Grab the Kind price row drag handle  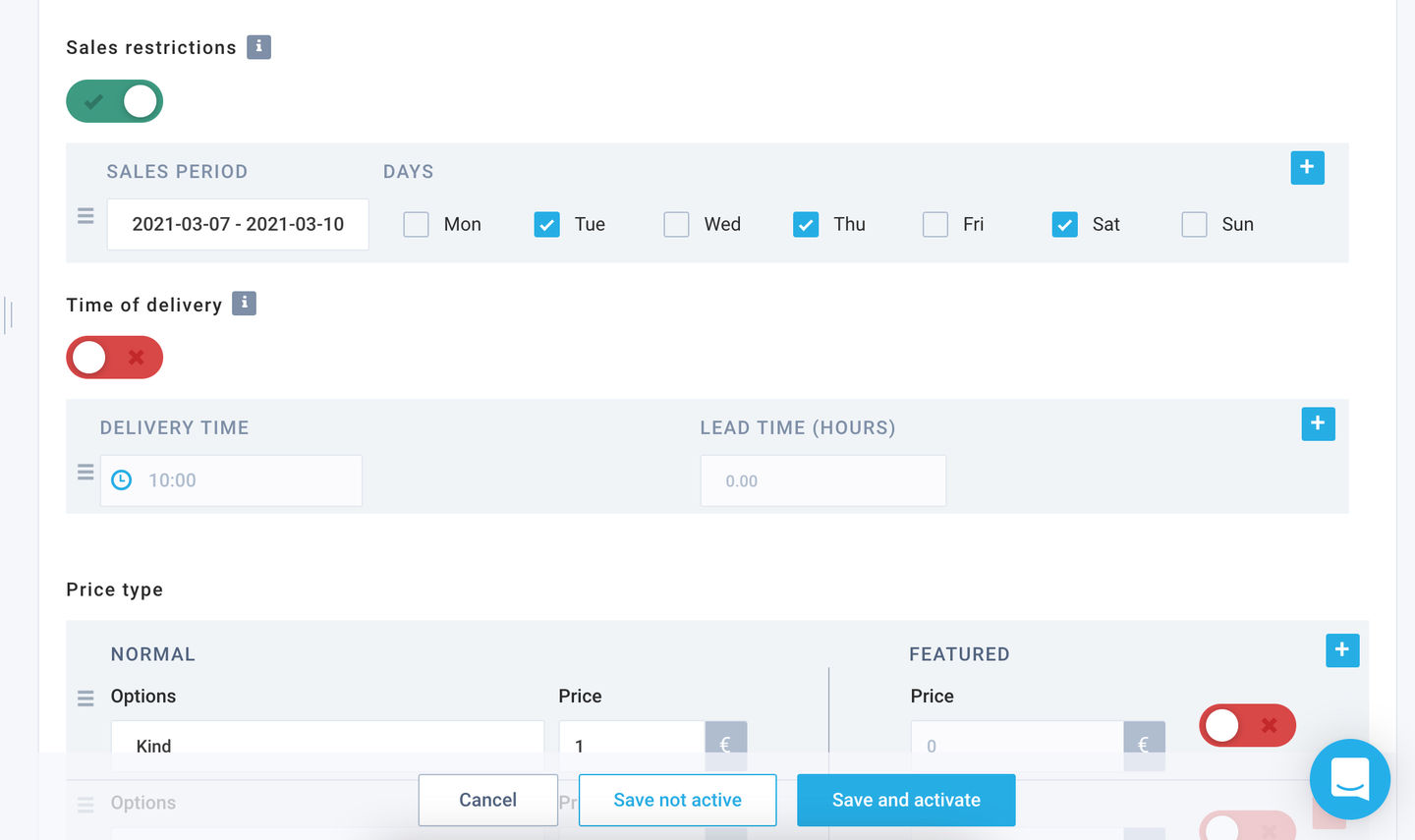(85, 698)
